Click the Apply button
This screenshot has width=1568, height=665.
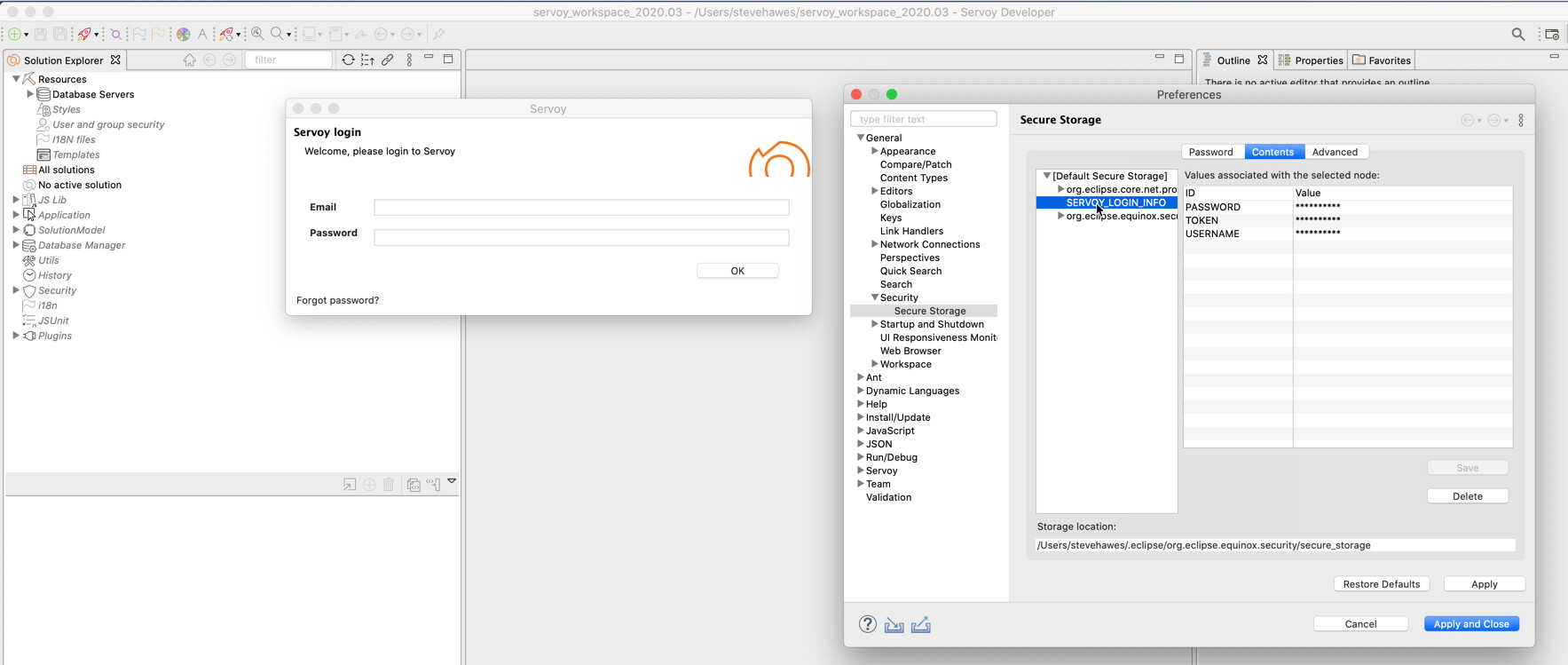tap(1485, 584)
